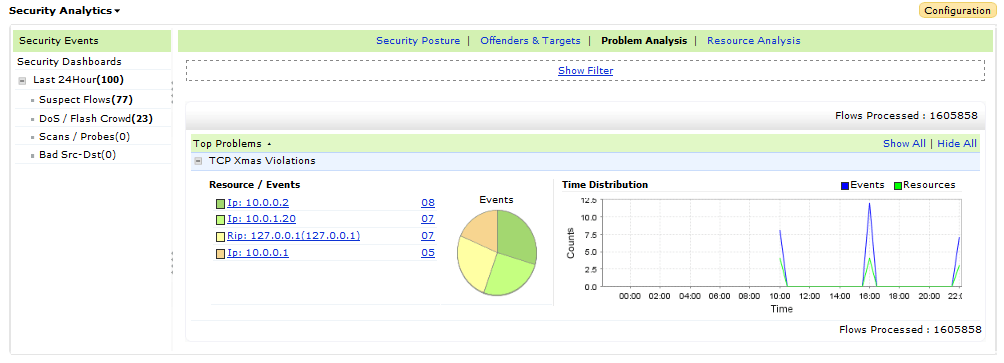Click event count 08 for 10.0.0.2
This screenshot has height=363, width=1004.
428,203
